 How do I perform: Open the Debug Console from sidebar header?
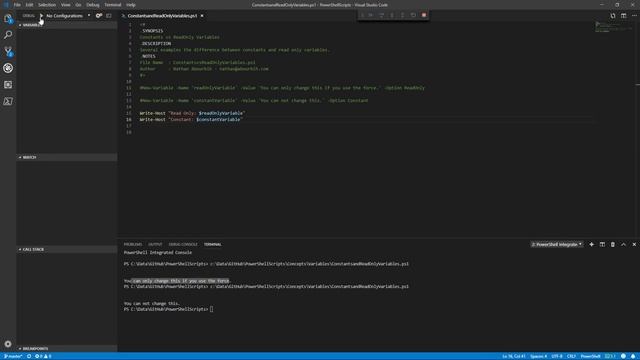pos(109,16)
